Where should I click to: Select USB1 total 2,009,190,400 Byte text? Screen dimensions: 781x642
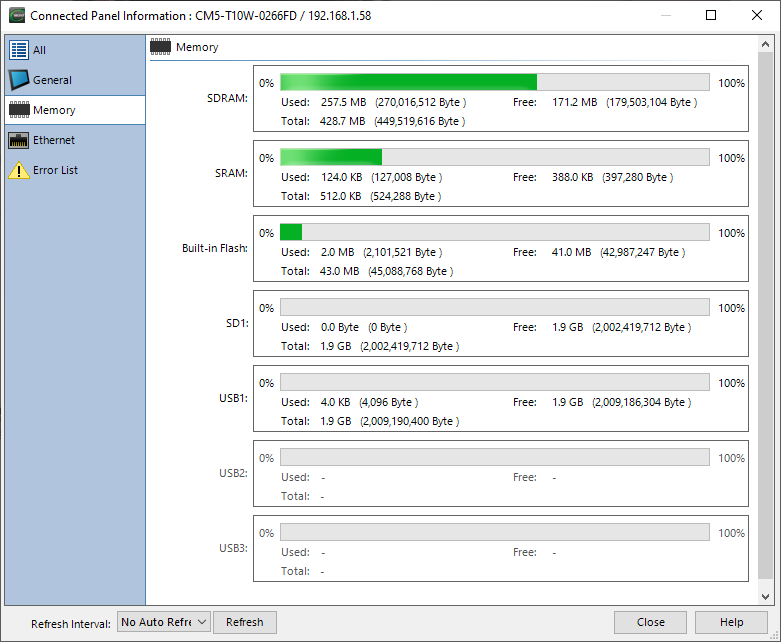[x=409, y=421]
